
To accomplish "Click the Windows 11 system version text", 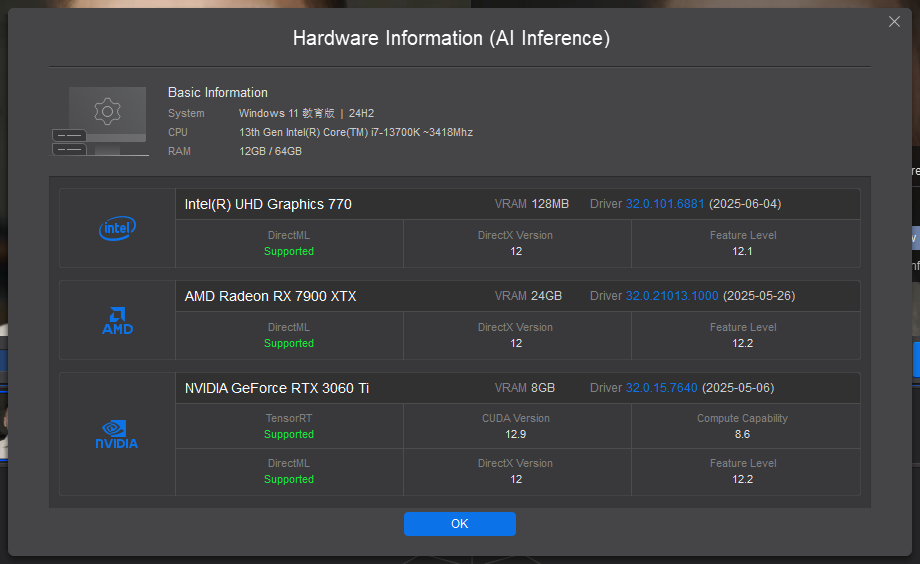I will (x=306, y=113).
